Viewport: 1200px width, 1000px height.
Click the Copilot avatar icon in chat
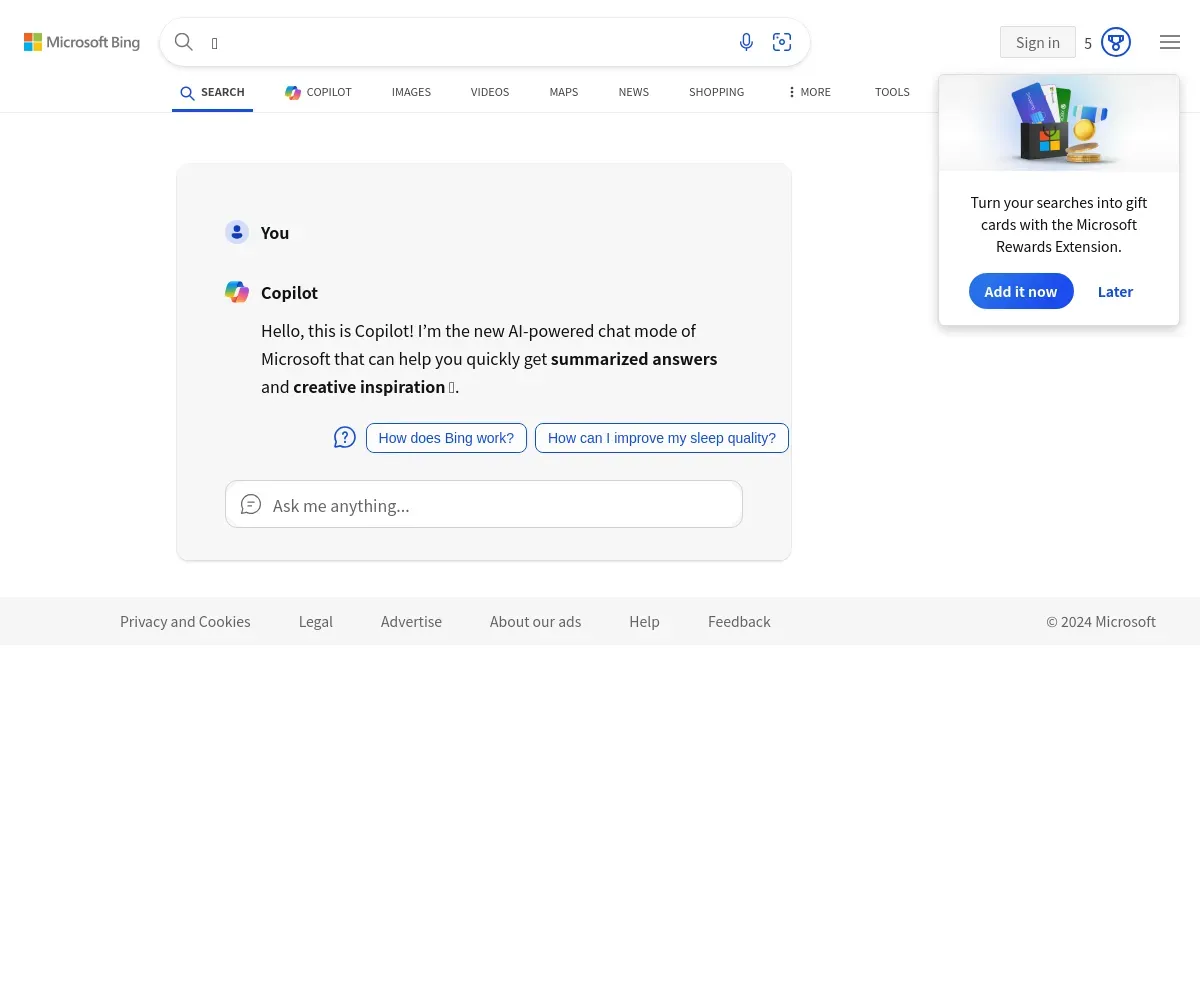click(x=237, y=292)
